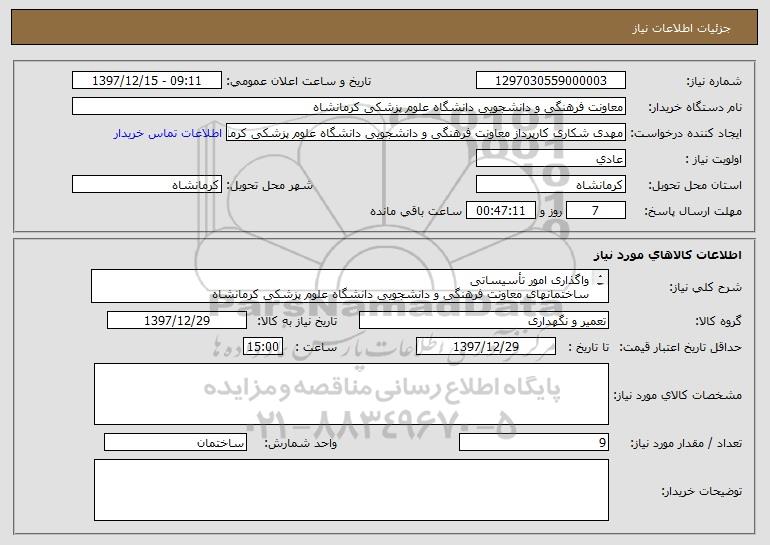Click the section heading اطلاعات کالاهای مورد نیاز
The height and width of the screenshot is (545, 770).
point(667,255)
